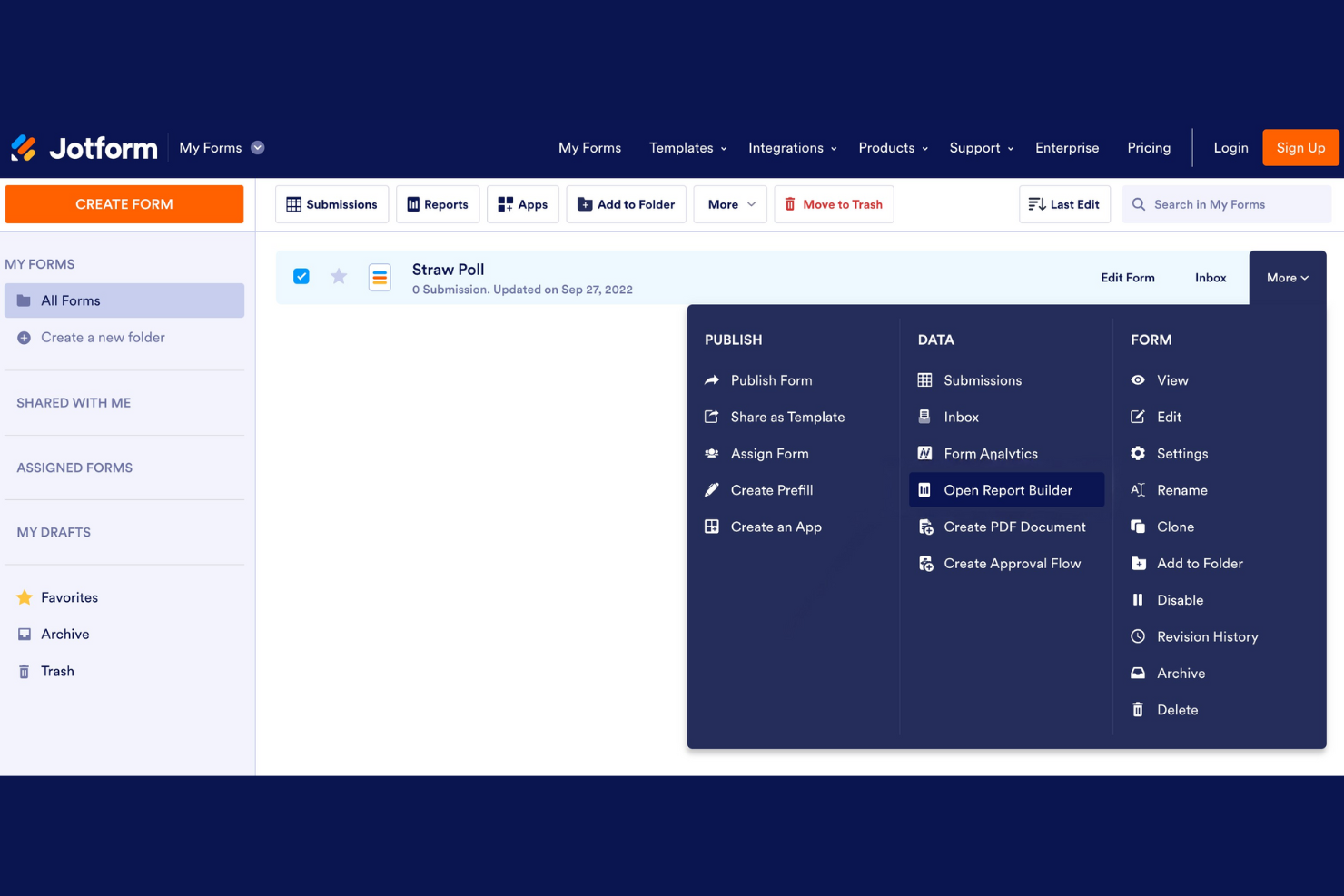Open My Forms in top navigation
Image resolution: width=1344 pixels, height=896 pixels.
[589, 148]
